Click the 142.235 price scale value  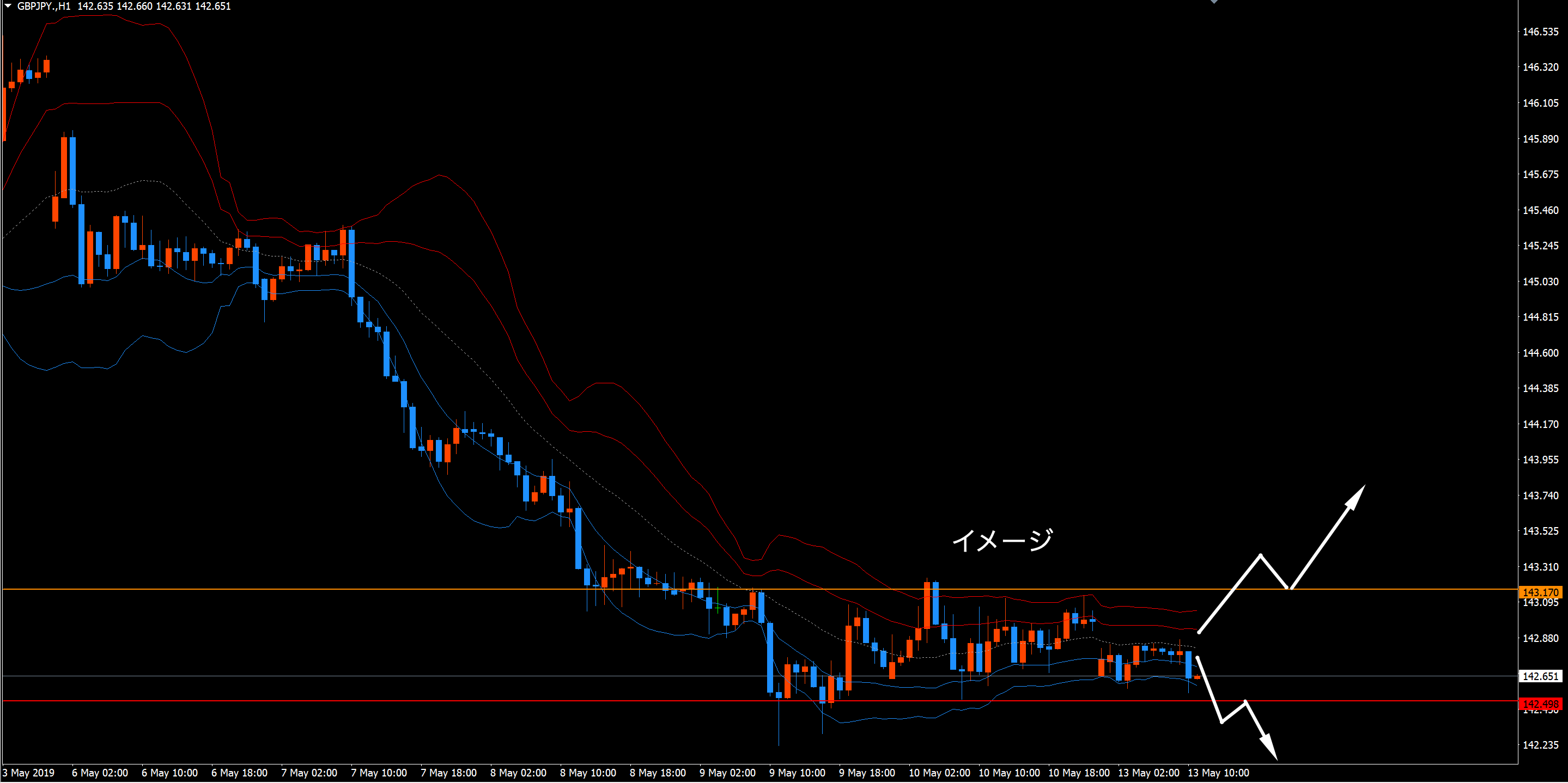[x=1540, y=745]
